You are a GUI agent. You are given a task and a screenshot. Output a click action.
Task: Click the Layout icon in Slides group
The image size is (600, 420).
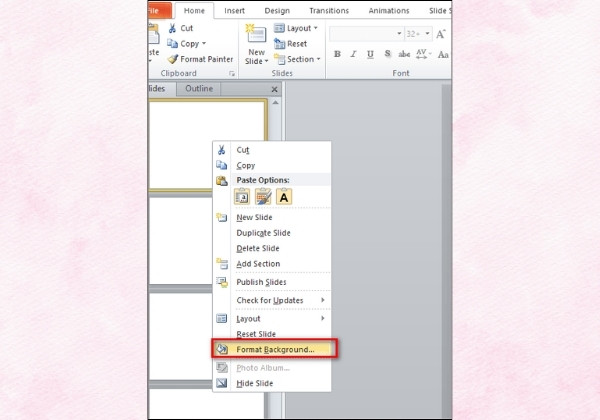279,28
